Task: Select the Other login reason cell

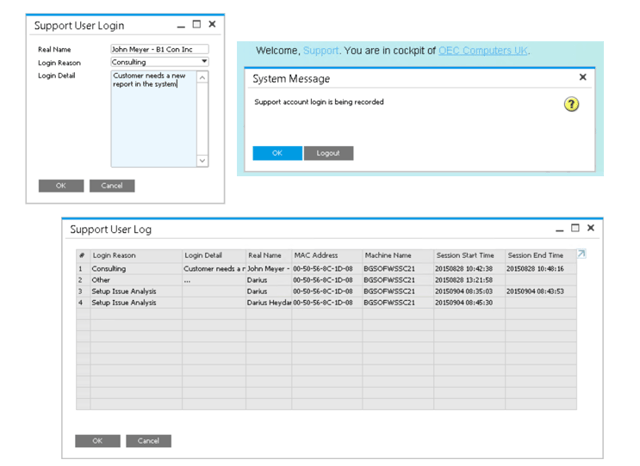Action: click(x=136, y=280)
